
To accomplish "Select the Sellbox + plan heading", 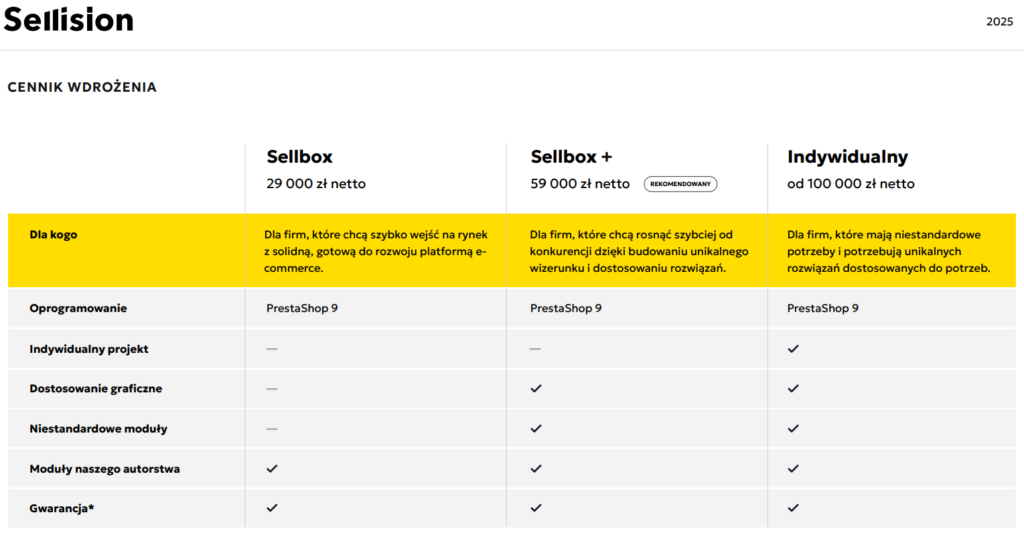I will [x=571, y=157].
